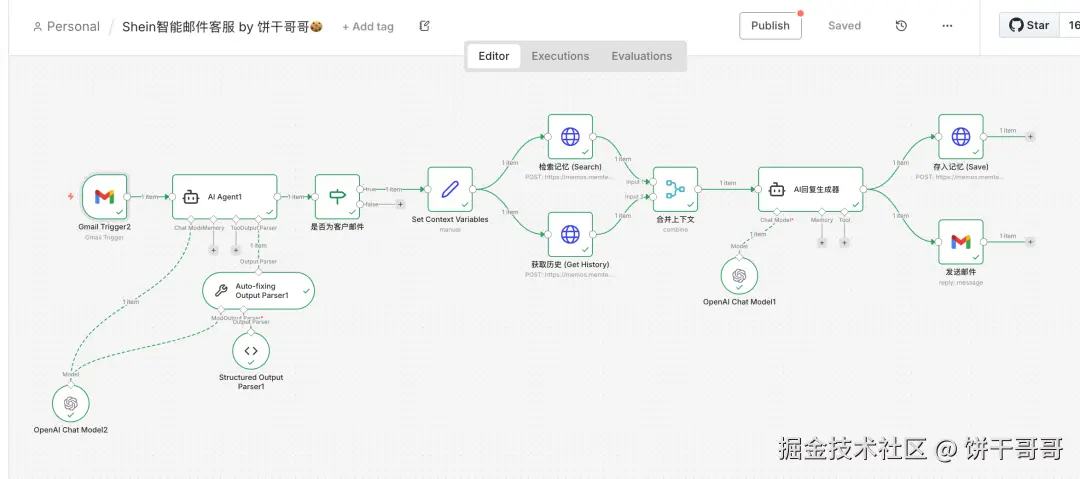Click the Saved status text
1080x479 pixels.
coord(844,26)
